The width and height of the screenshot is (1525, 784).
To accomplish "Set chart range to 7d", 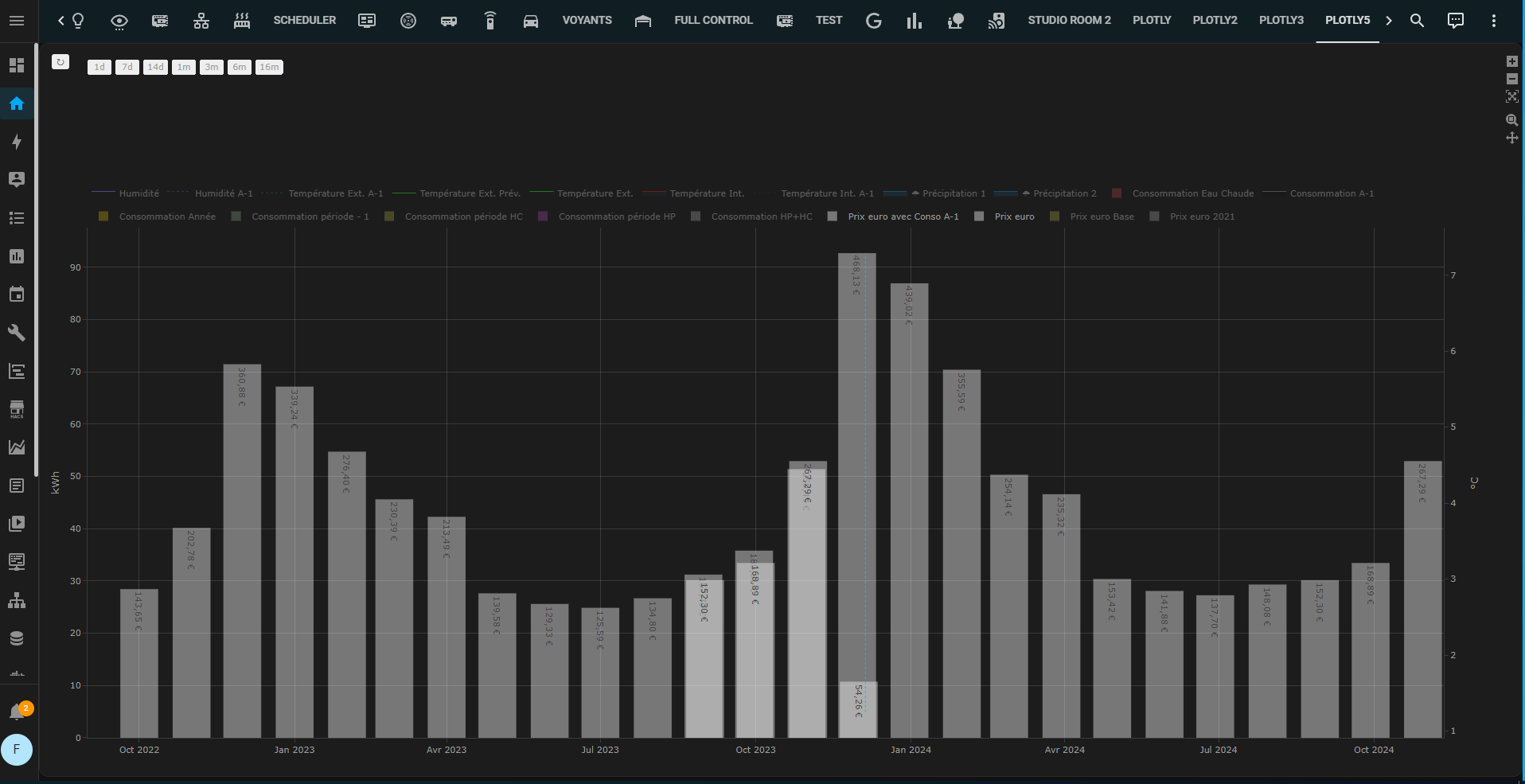I will (127, 67).
